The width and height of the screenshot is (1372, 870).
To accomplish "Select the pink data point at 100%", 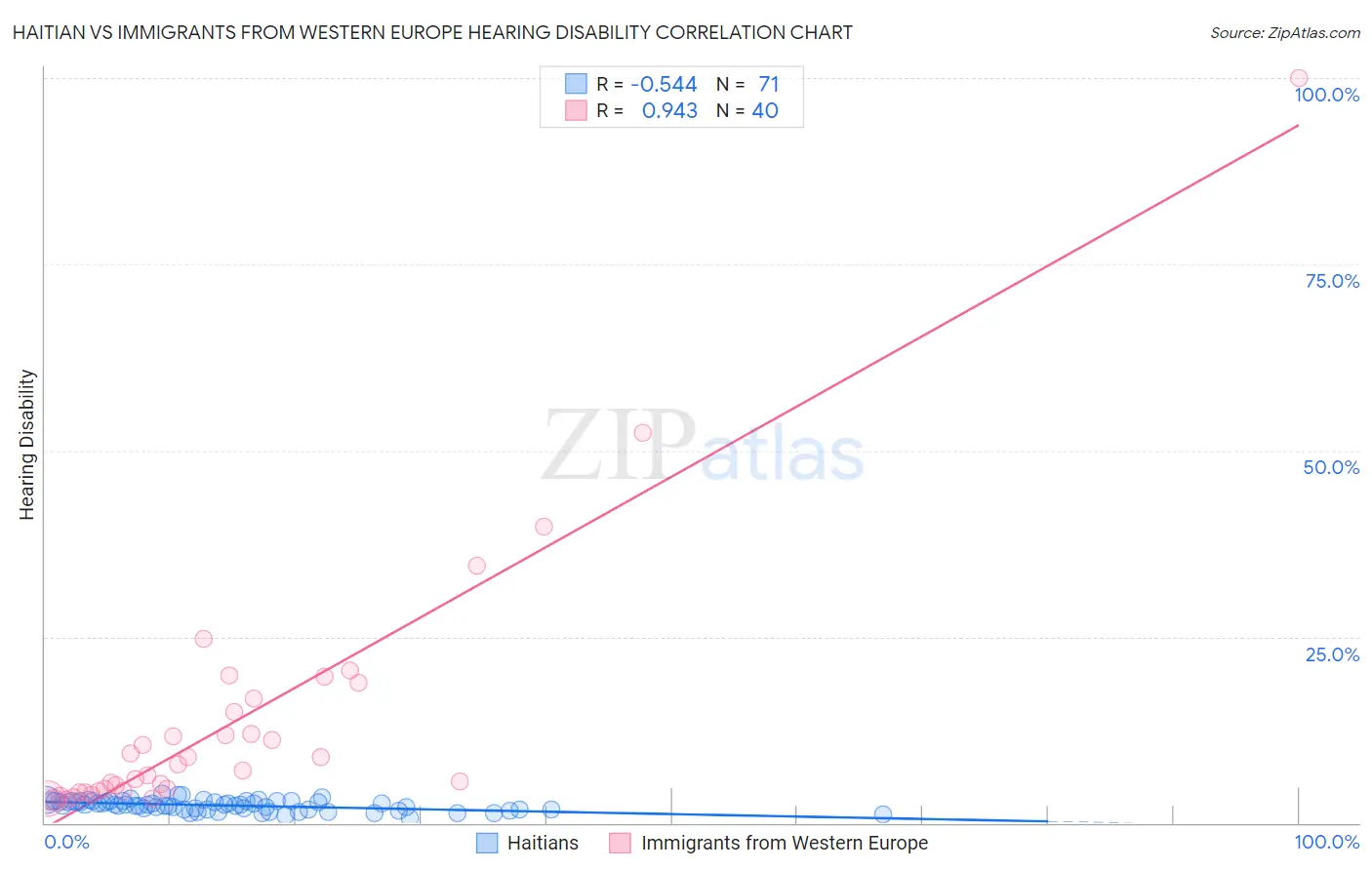I will coord(1299,78).
